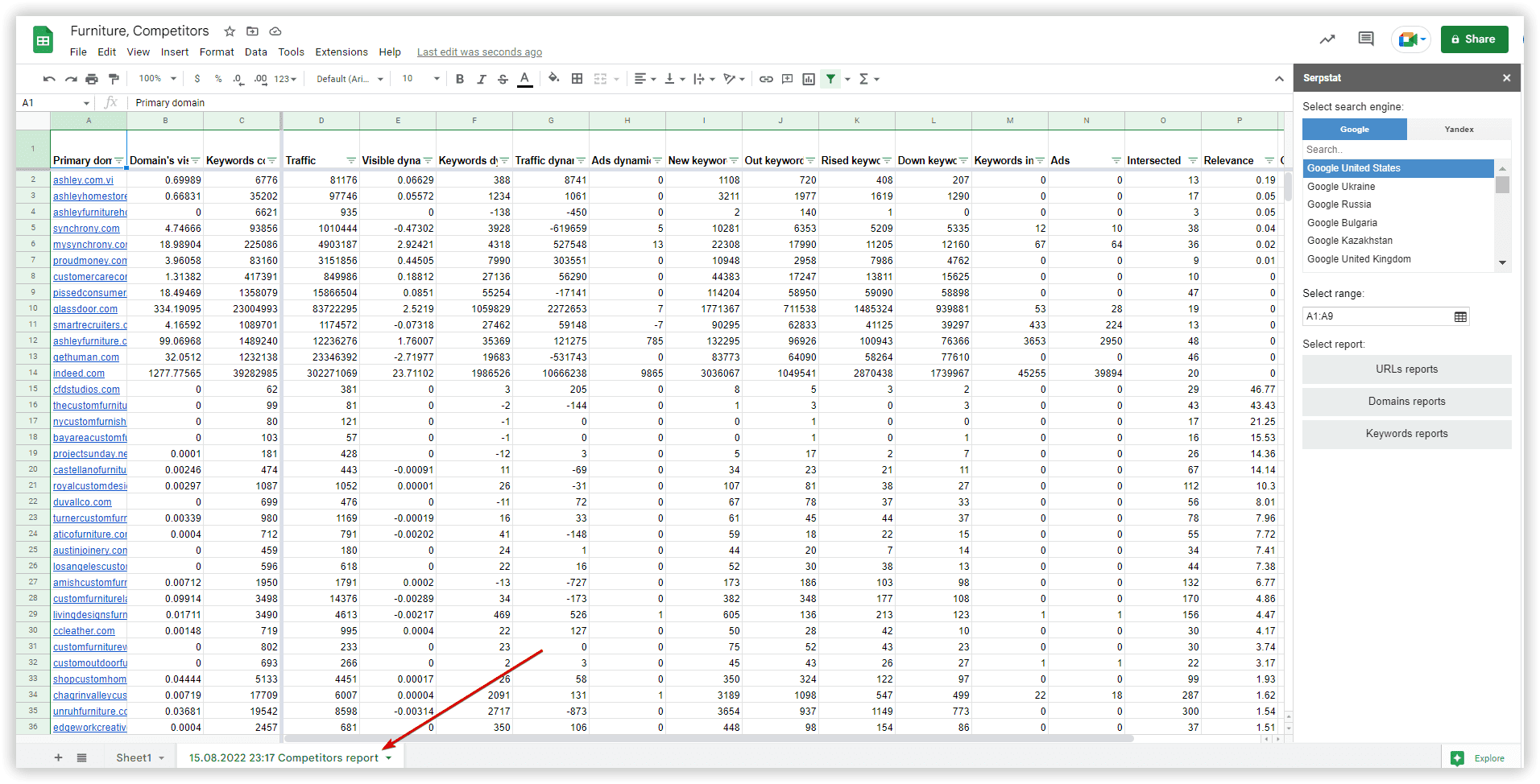Apply percent format from the toolbar
This screenshot has width=1540, height=784.
[218, 78]
